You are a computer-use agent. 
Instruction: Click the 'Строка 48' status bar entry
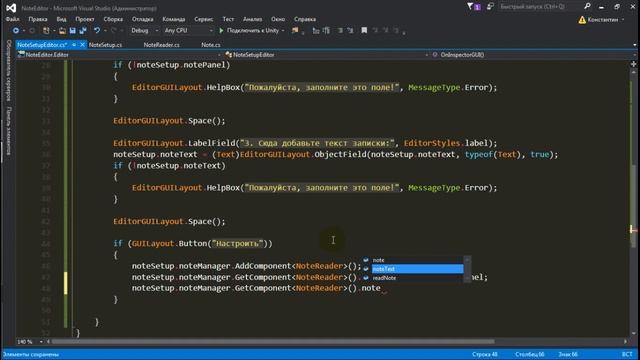[x=484, y=354]
